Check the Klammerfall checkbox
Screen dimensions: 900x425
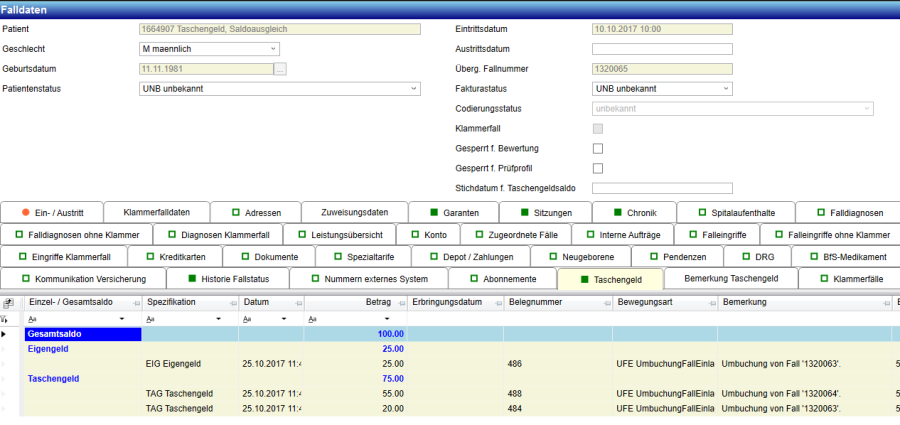tap(598, 128)
